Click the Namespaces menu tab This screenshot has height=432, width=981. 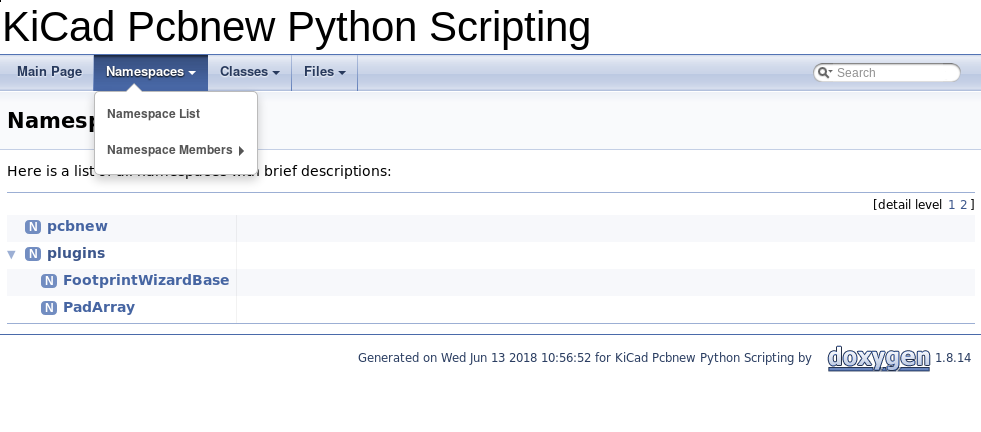(150, 72)
